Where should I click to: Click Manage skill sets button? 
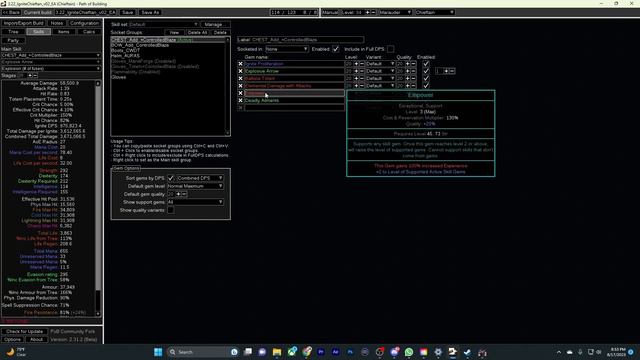213,24
